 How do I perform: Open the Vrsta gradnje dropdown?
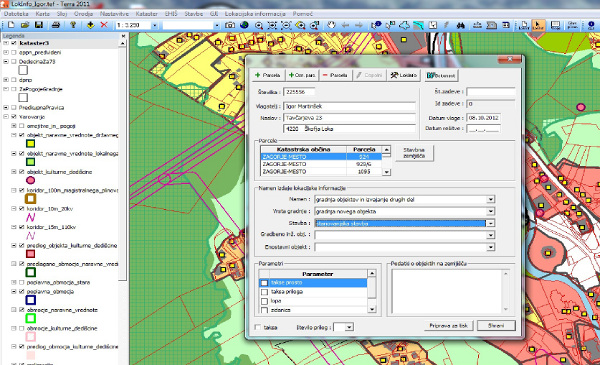[491, 211]
